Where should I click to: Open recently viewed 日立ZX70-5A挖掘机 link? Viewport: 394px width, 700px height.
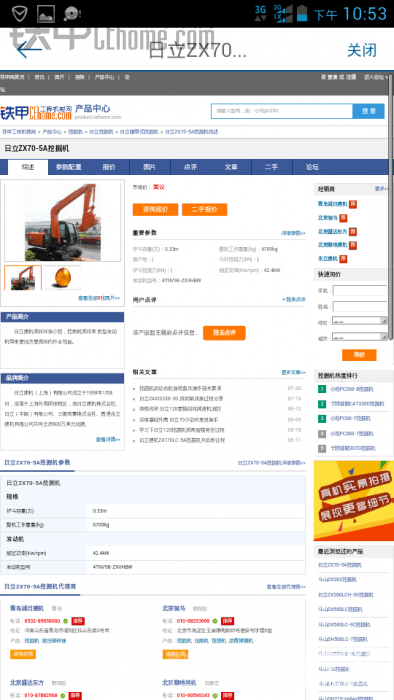coord(340,565)
